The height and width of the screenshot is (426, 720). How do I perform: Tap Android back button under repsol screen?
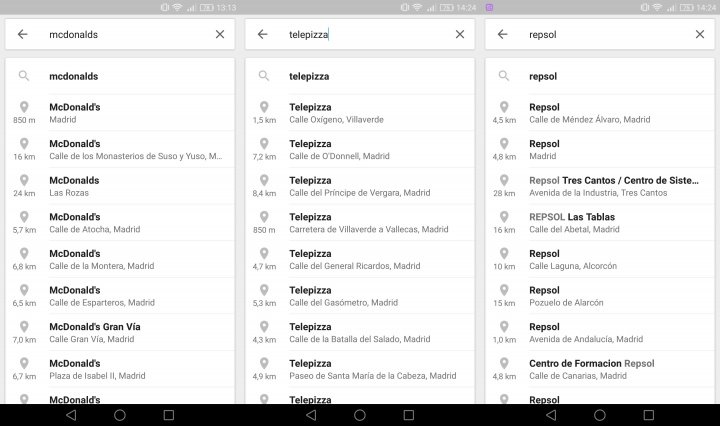(551, 415)
